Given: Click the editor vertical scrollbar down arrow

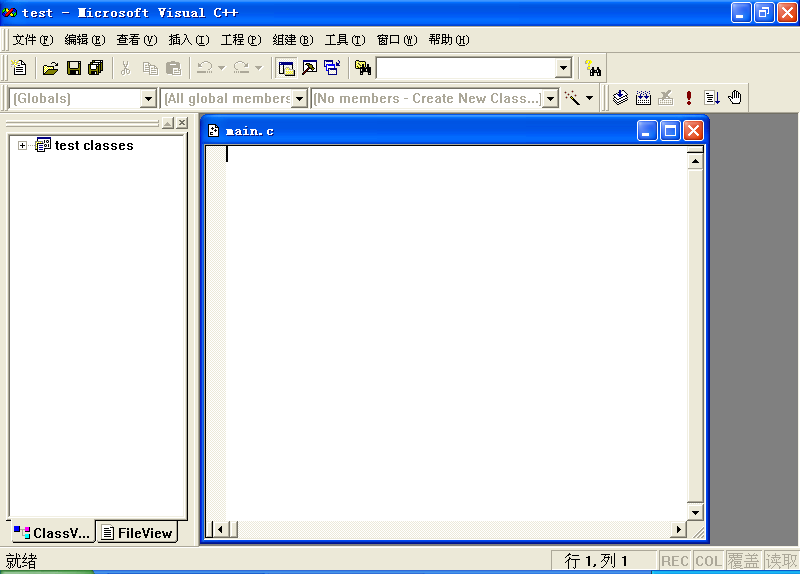Looking at the screenshot, I should (695, 512).
